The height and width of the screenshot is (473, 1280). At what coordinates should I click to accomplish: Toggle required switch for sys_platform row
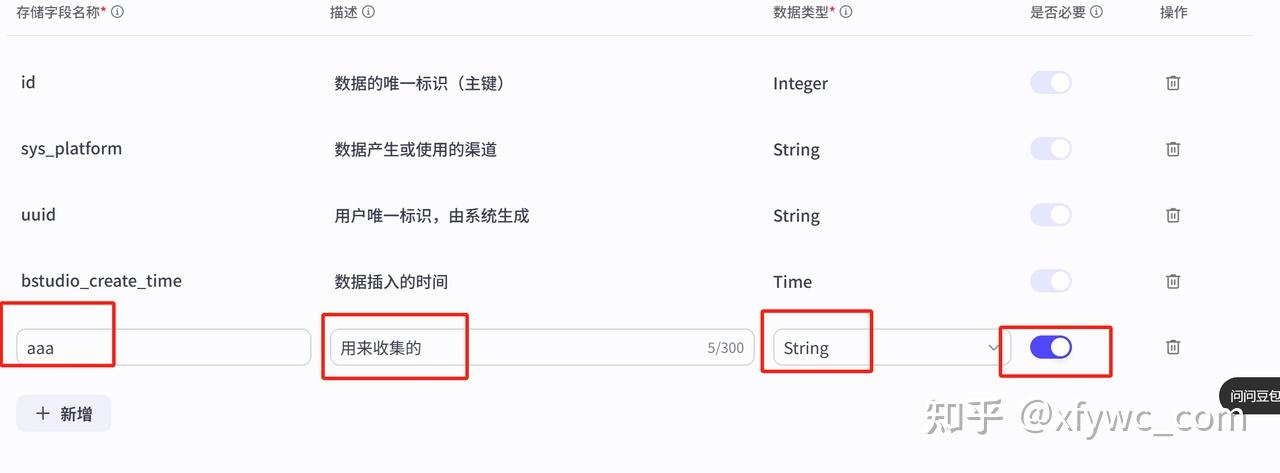[1050, 149]
